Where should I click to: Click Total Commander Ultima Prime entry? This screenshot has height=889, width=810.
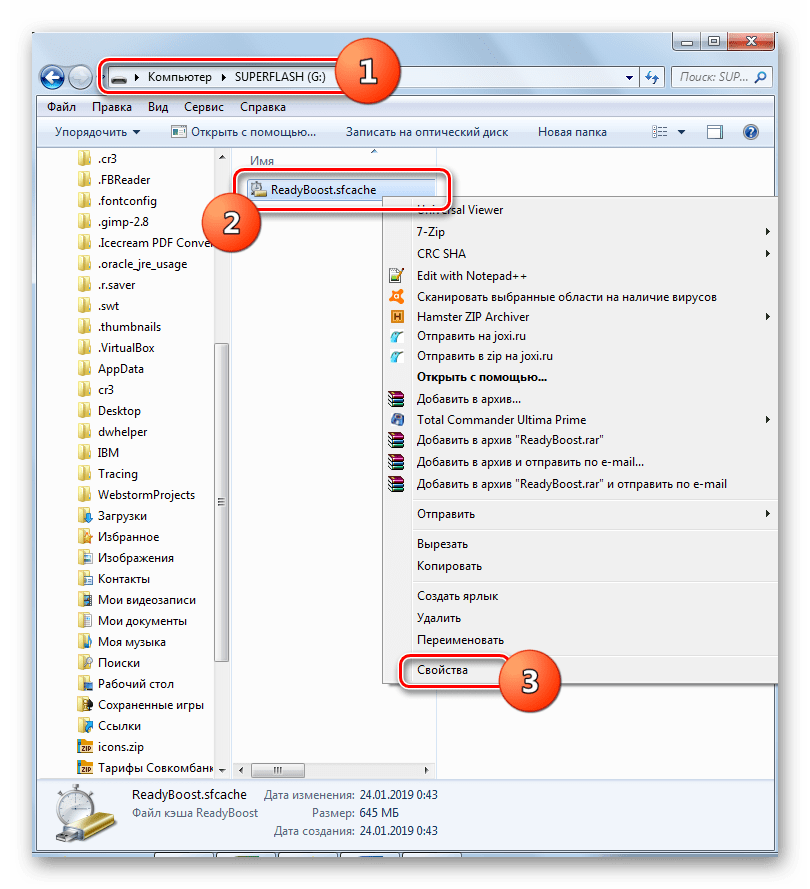click(501, 420)
